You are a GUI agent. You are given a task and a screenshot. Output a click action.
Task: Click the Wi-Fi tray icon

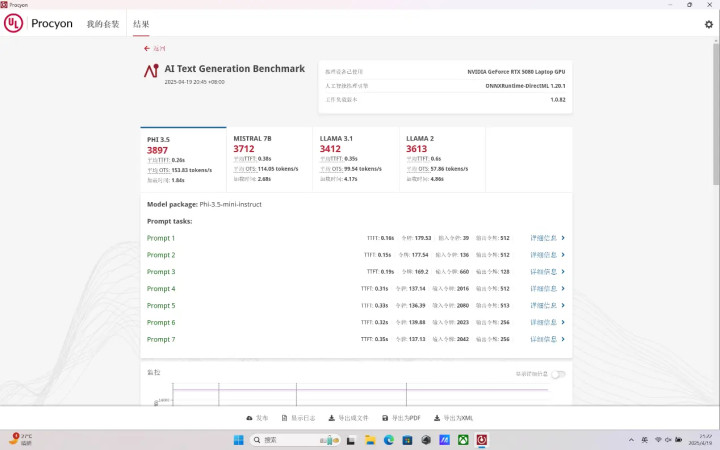658,440
